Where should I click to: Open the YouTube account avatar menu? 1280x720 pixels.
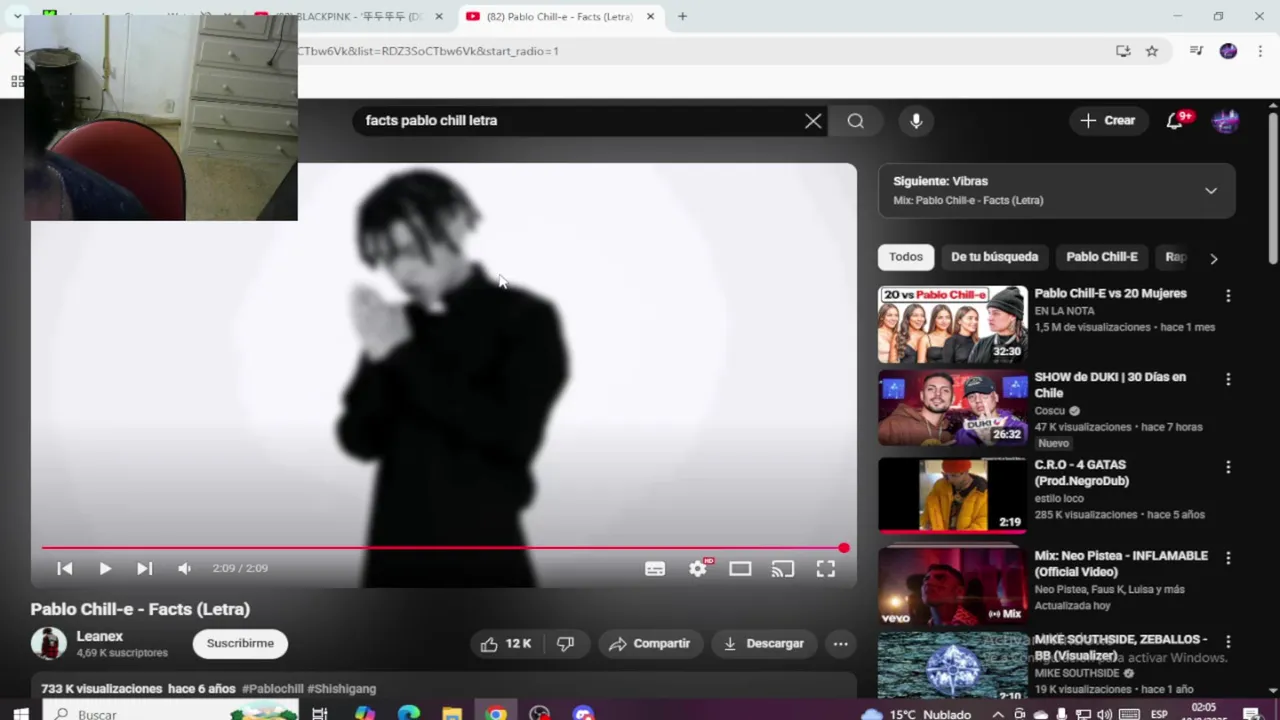[1226, 121]
